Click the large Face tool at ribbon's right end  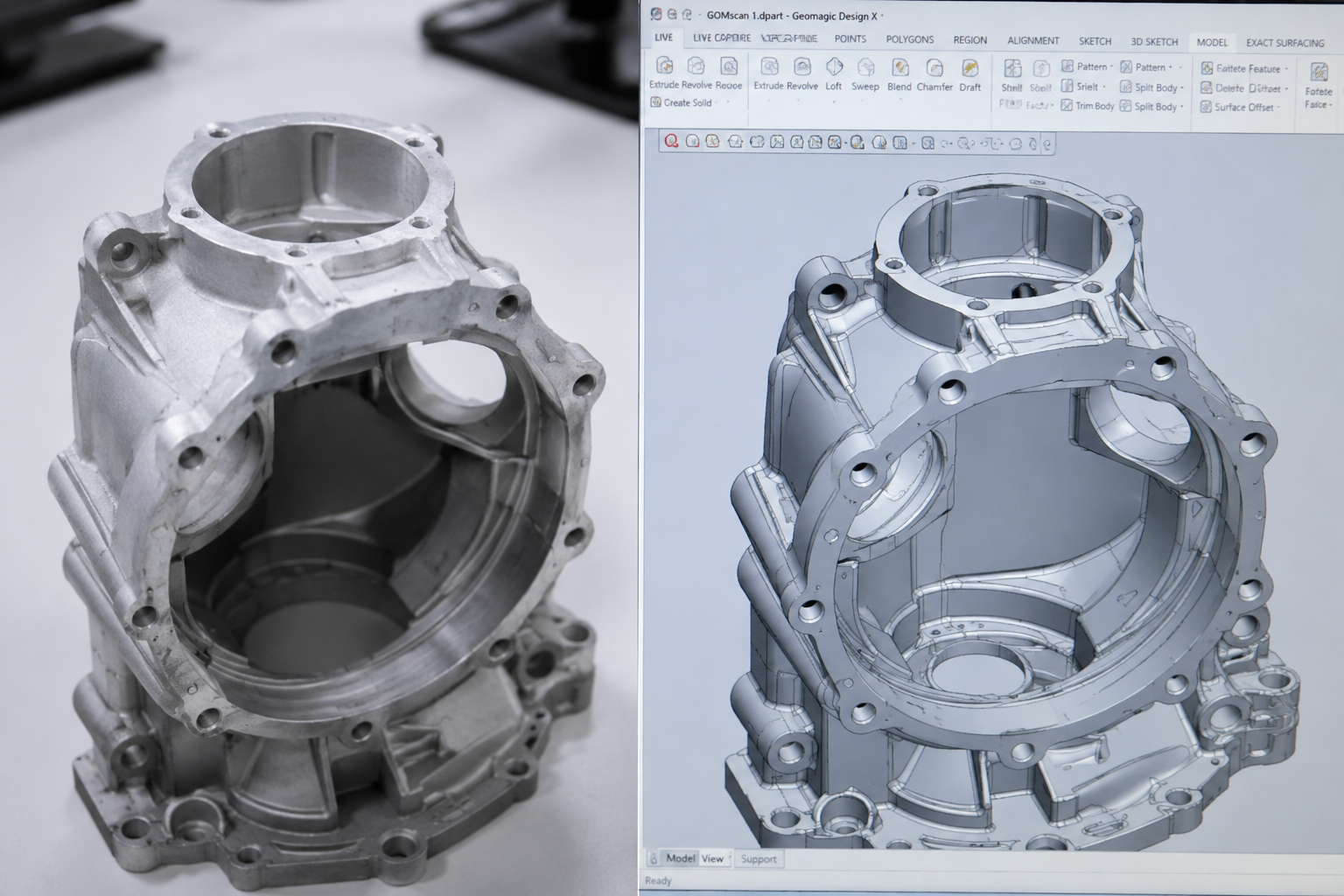1318,85
